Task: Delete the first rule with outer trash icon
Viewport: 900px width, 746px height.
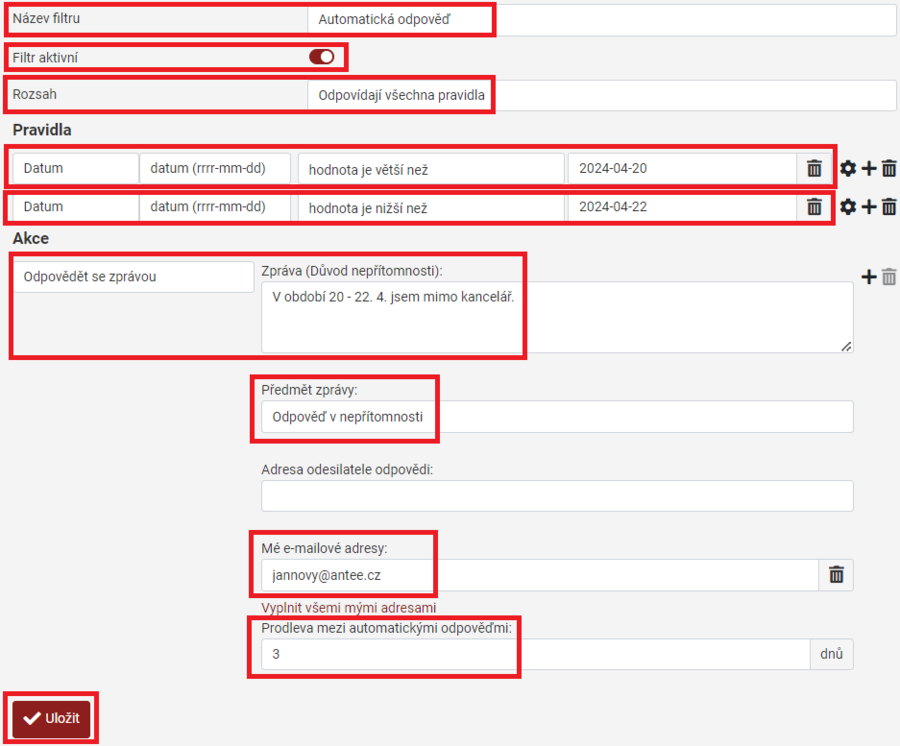Action: 889,169
